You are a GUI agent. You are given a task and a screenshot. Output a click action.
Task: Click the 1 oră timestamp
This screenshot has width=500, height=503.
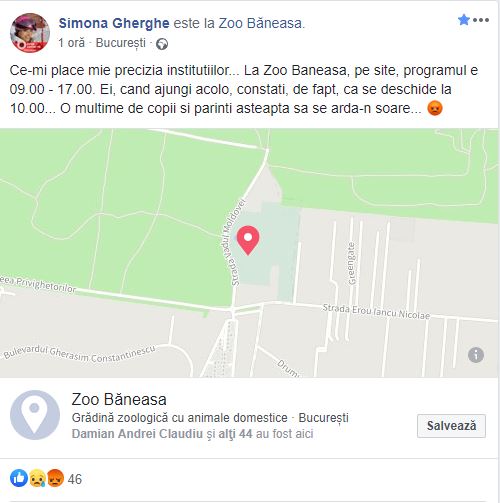tap(71, 43)
